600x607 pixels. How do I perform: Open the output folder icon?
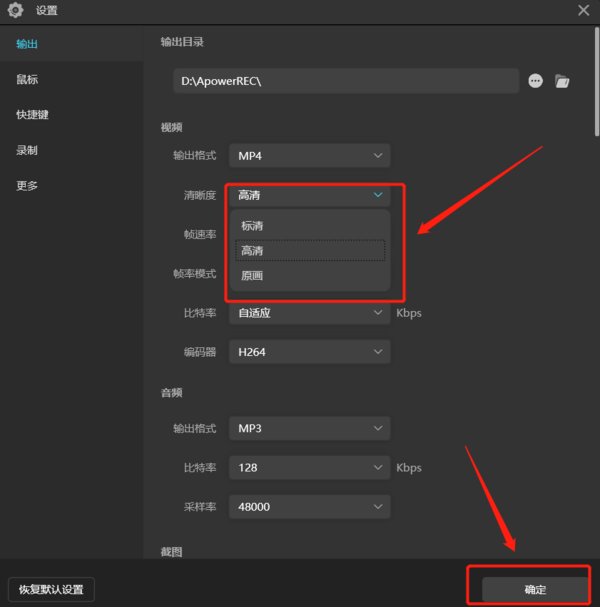click(562, 81)
